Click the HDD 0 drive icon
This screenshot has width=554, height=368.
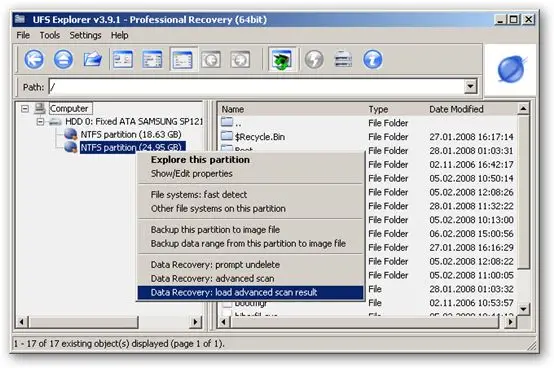pos(55,122)
